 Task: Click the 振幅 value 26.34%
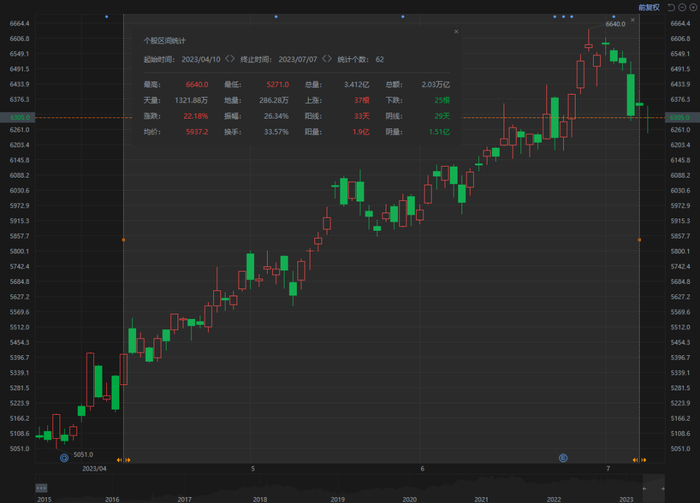(276, 116)
